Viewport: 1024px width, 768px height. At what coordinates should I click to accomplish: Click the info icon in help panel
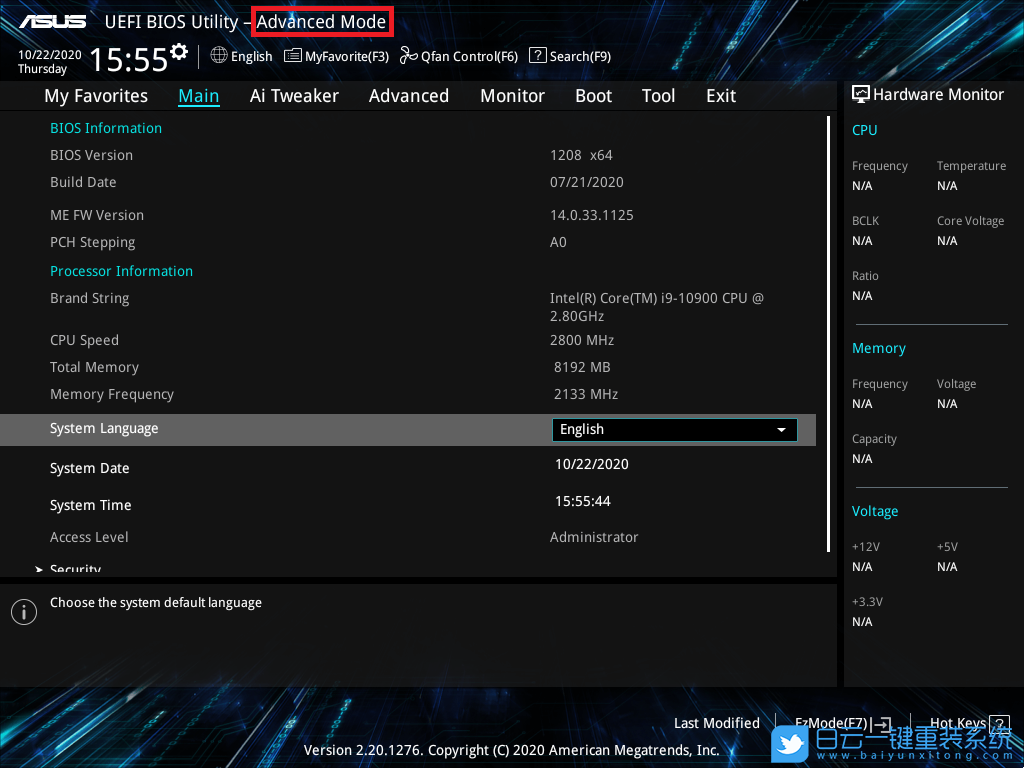coord(23,612)
